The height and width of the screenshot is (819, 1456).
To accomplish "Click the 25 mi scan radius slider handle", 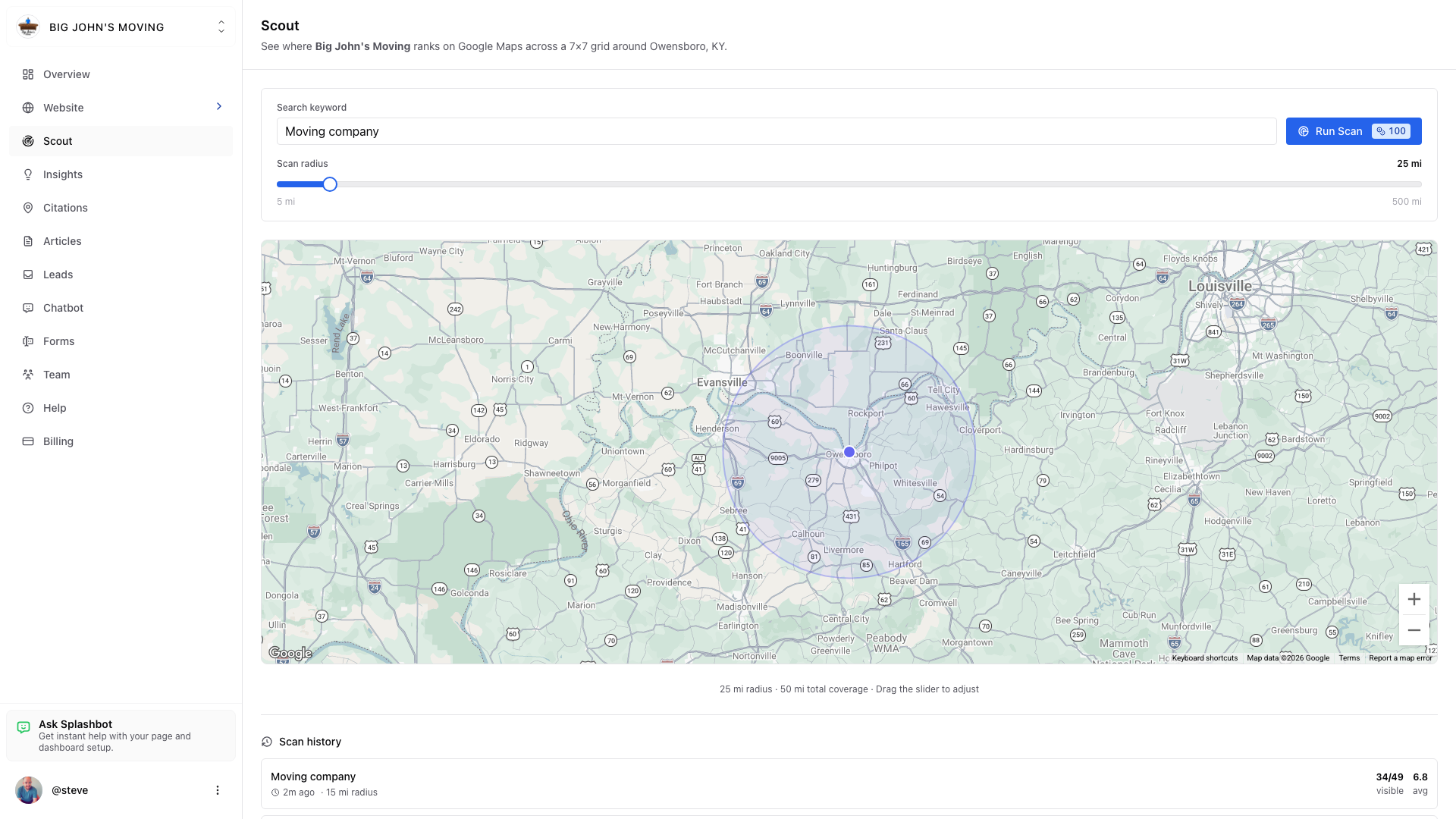I will pyautogui.click(x=329, y=184).
